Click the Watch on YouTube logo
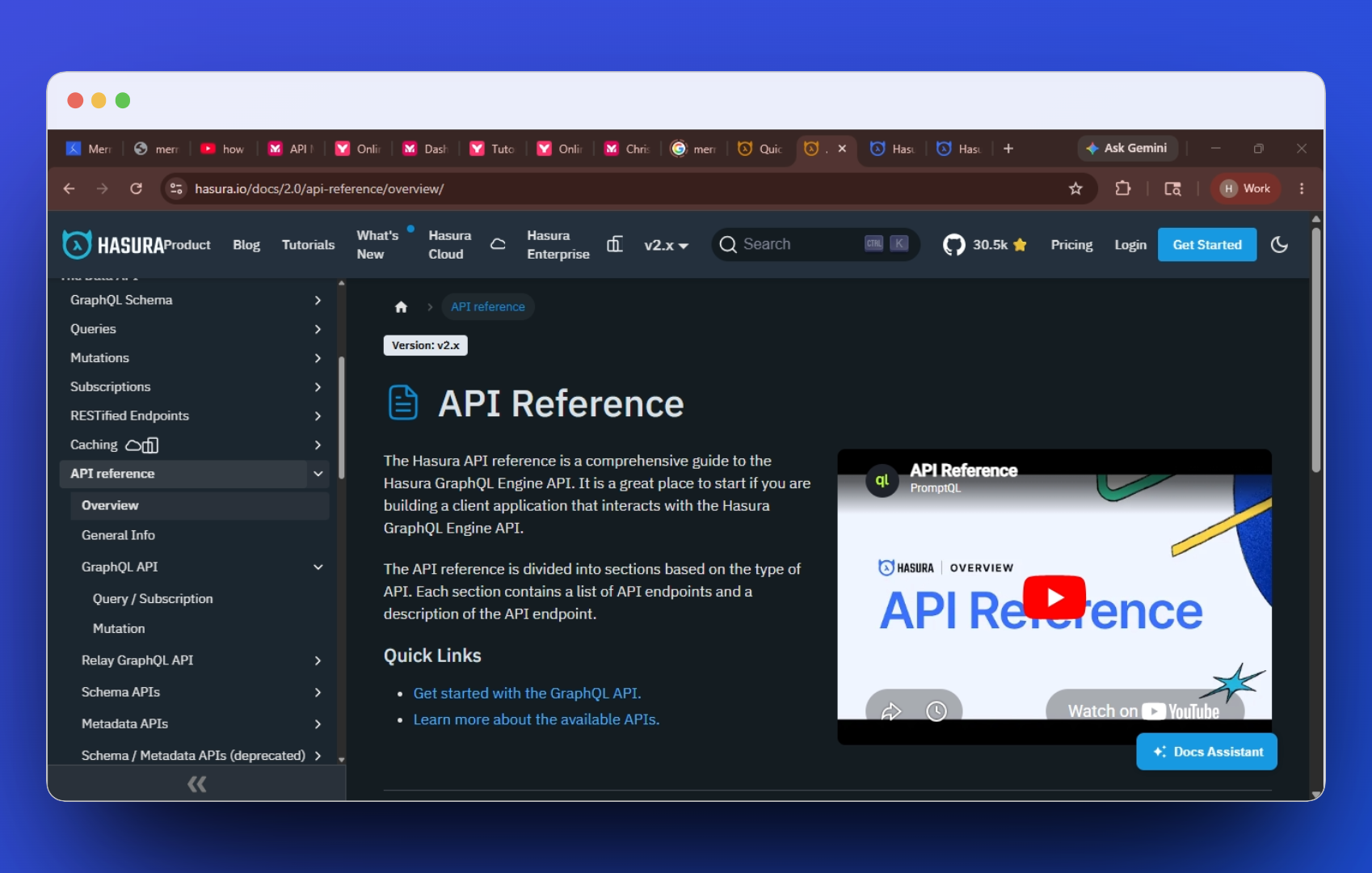This screenshot has height=873, width=1372. 1181,711
